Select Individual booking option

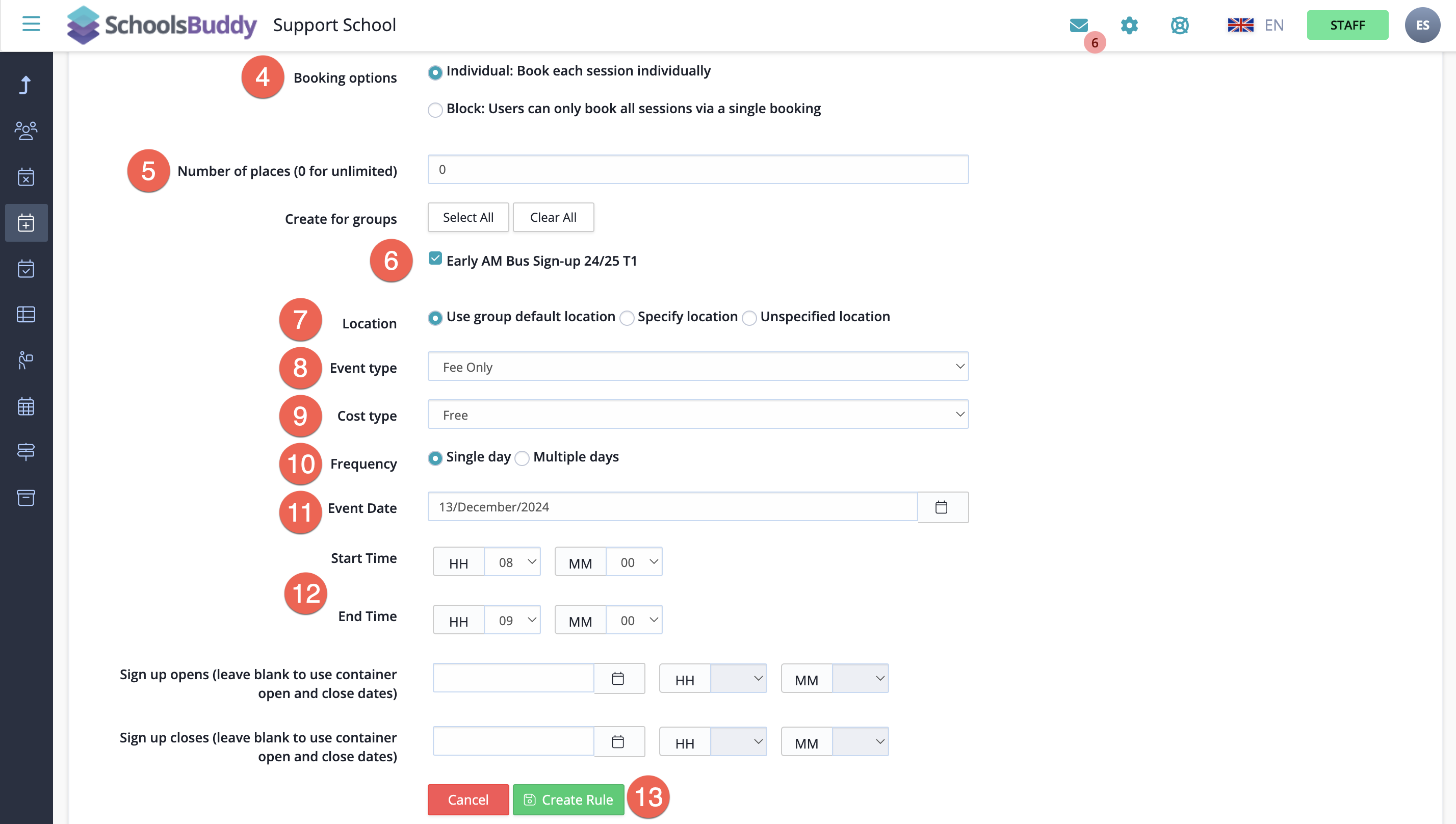click(x=435, y=72)
